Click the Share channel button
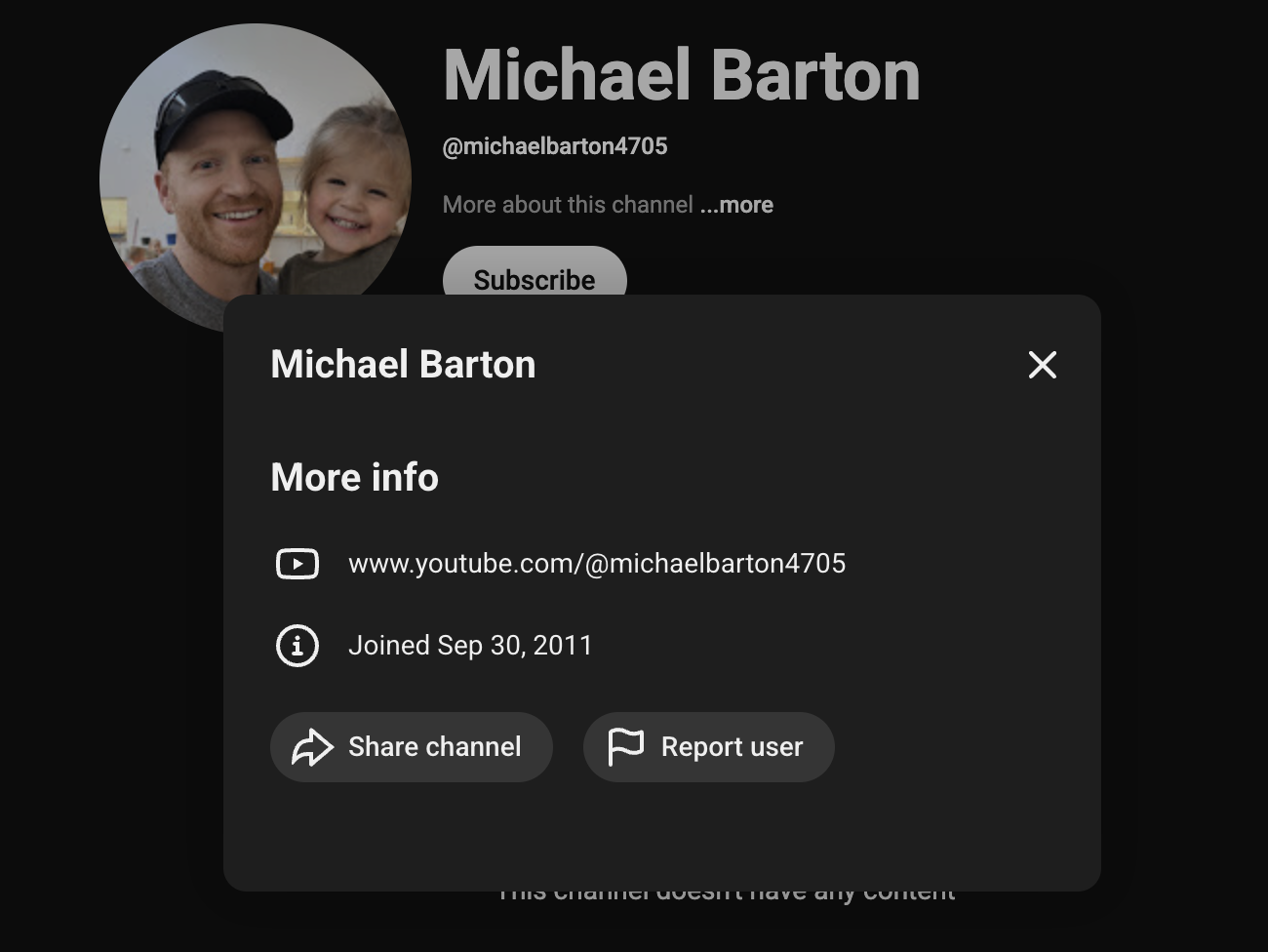Viewport: 1268px width, 952px height. 412,747
